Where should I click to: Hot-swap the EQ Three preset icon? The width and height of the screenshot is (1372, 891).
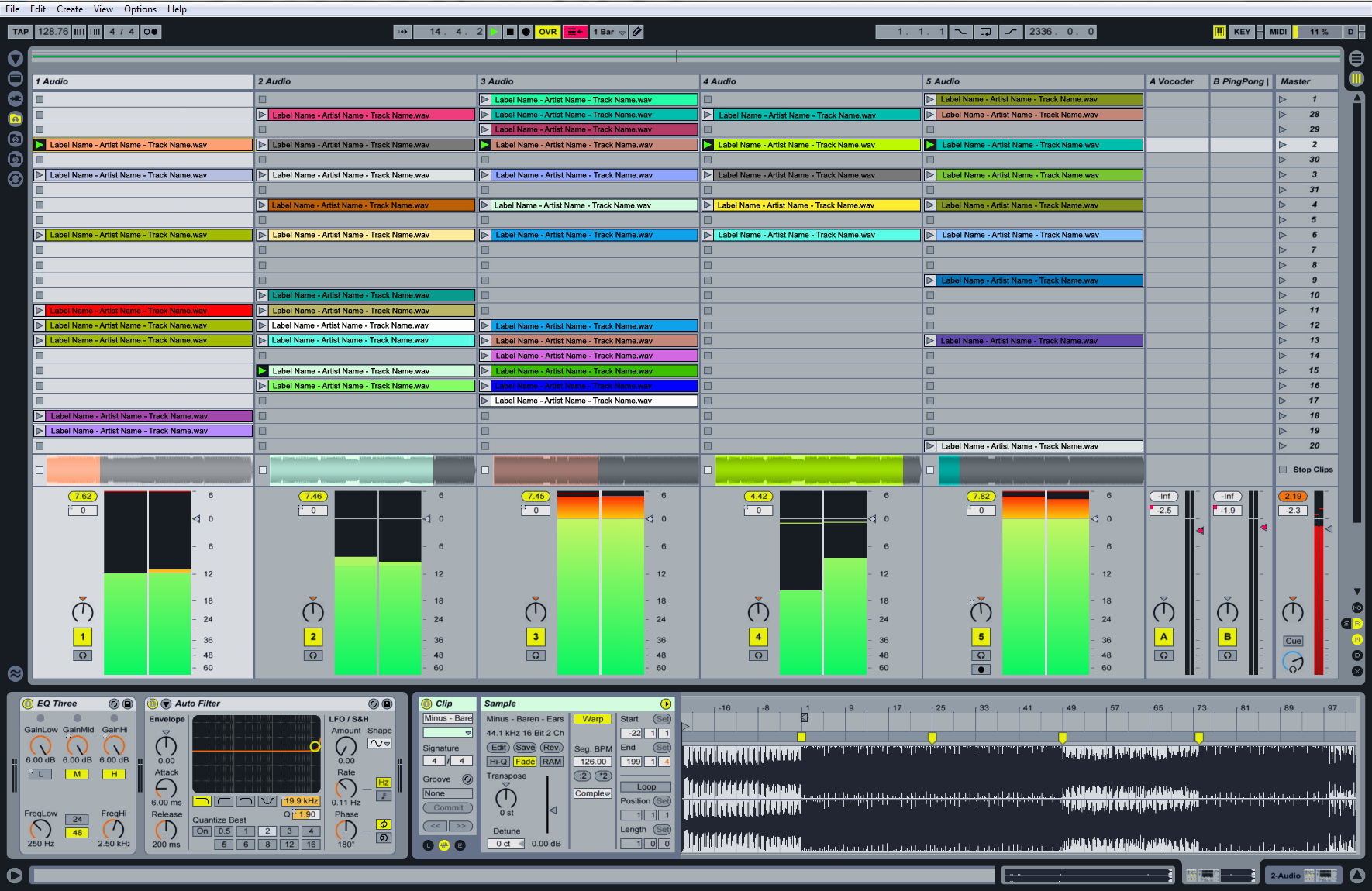tap(114, 704)
